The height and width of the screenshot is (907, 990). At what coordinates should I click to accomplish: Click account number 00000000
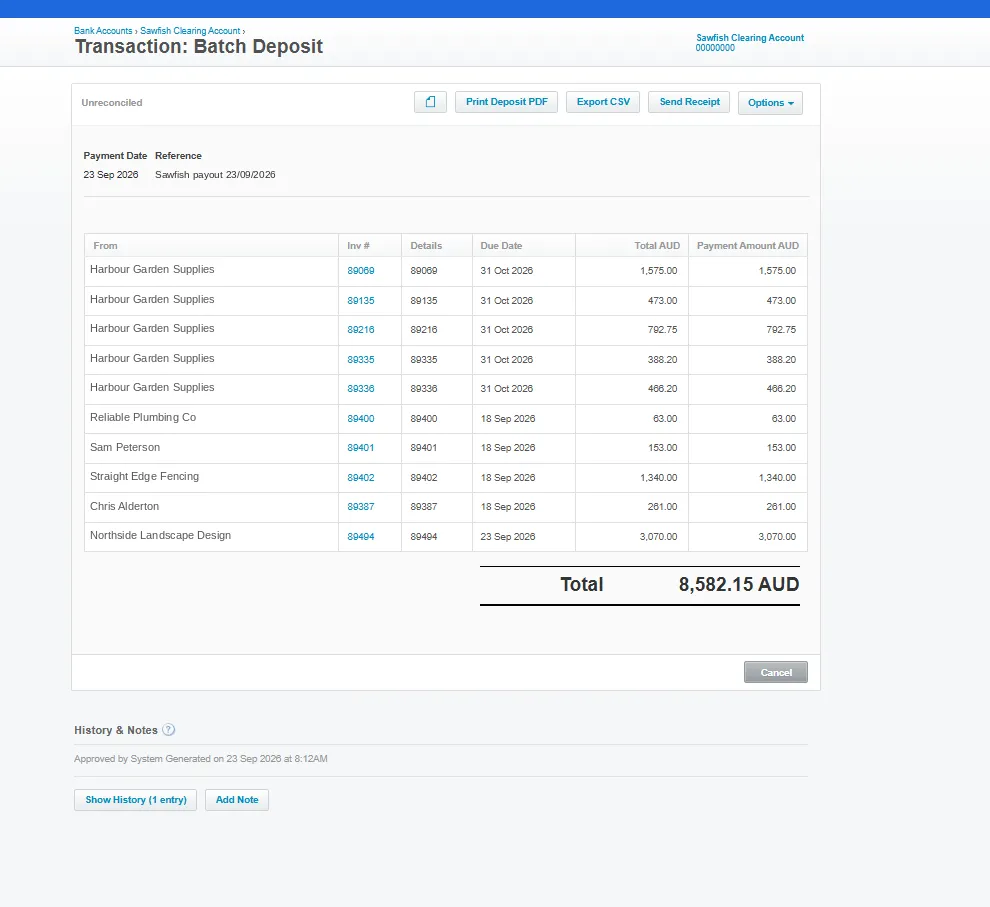[x=715, y=48]
